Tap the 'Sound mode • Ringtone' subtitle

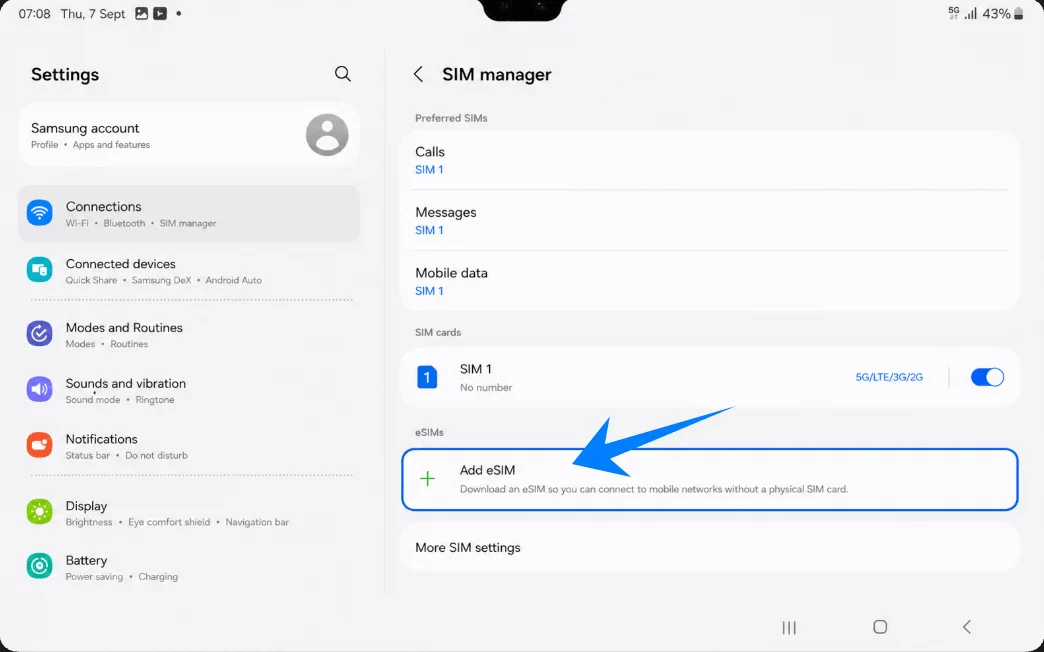point(120,400)
